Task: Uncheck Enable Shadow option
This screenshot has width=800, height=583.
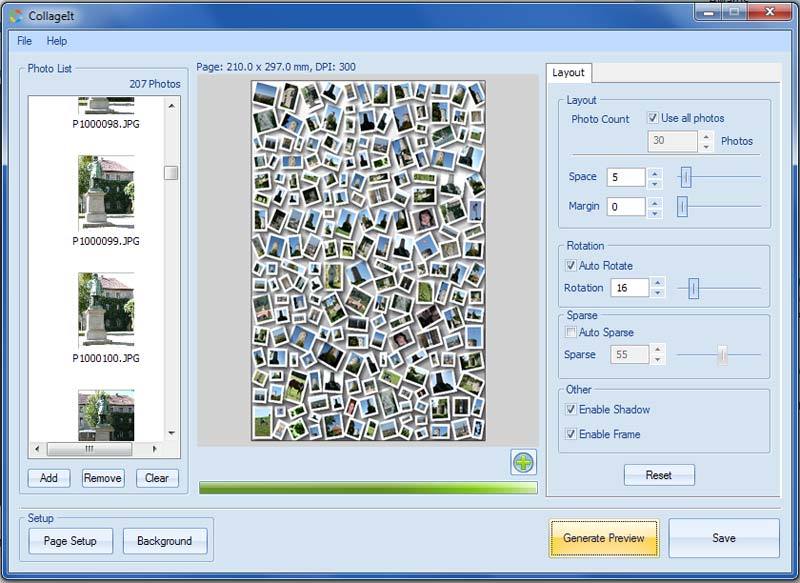Action: tap(571, 409)
